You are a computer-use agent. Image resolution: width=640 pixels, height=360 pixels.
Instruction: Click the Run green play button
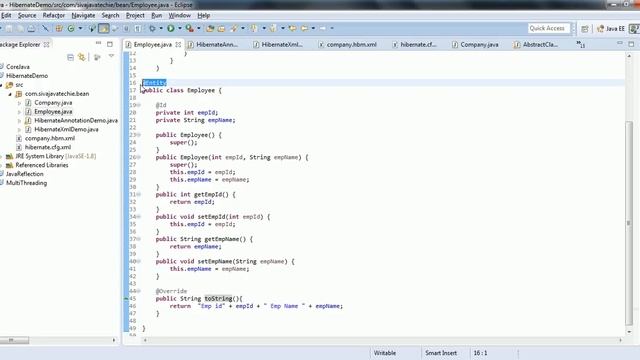(171, 28)
